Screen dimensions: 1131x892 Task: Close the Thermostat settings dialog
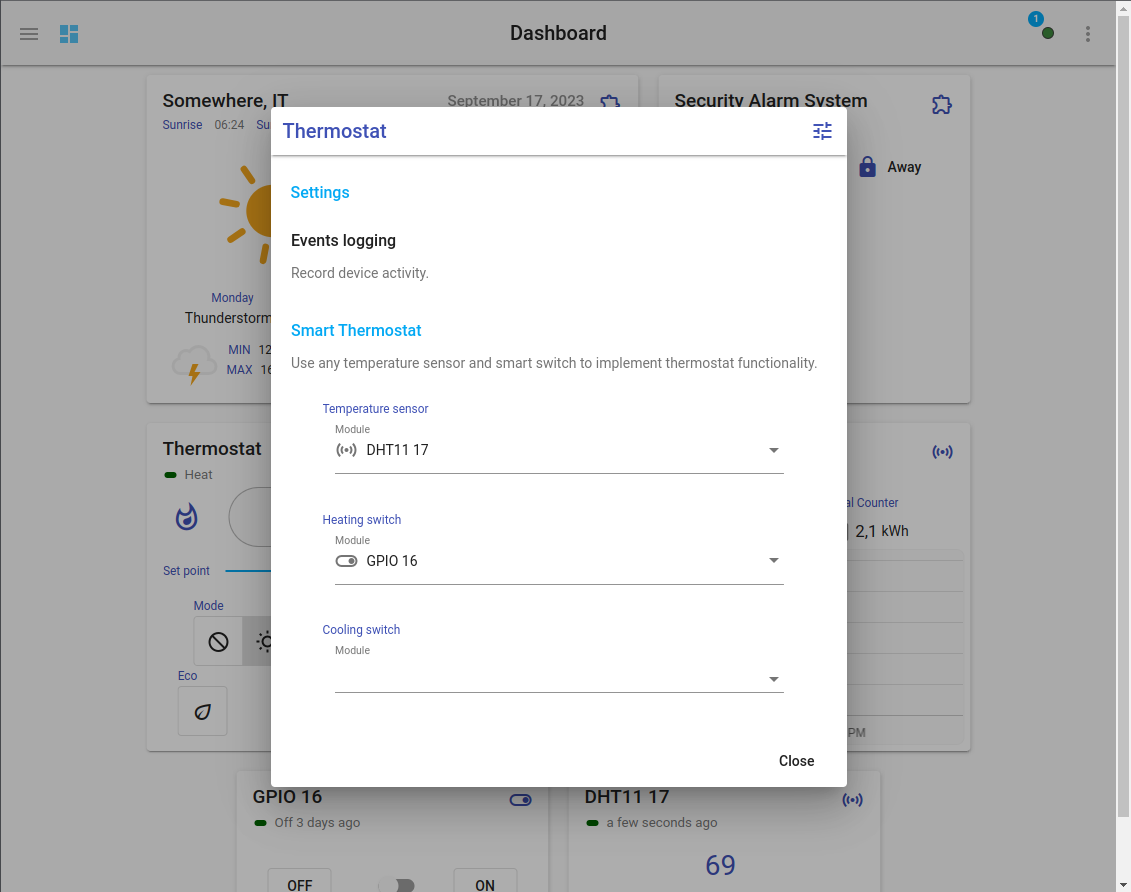[x=796, y=761]
